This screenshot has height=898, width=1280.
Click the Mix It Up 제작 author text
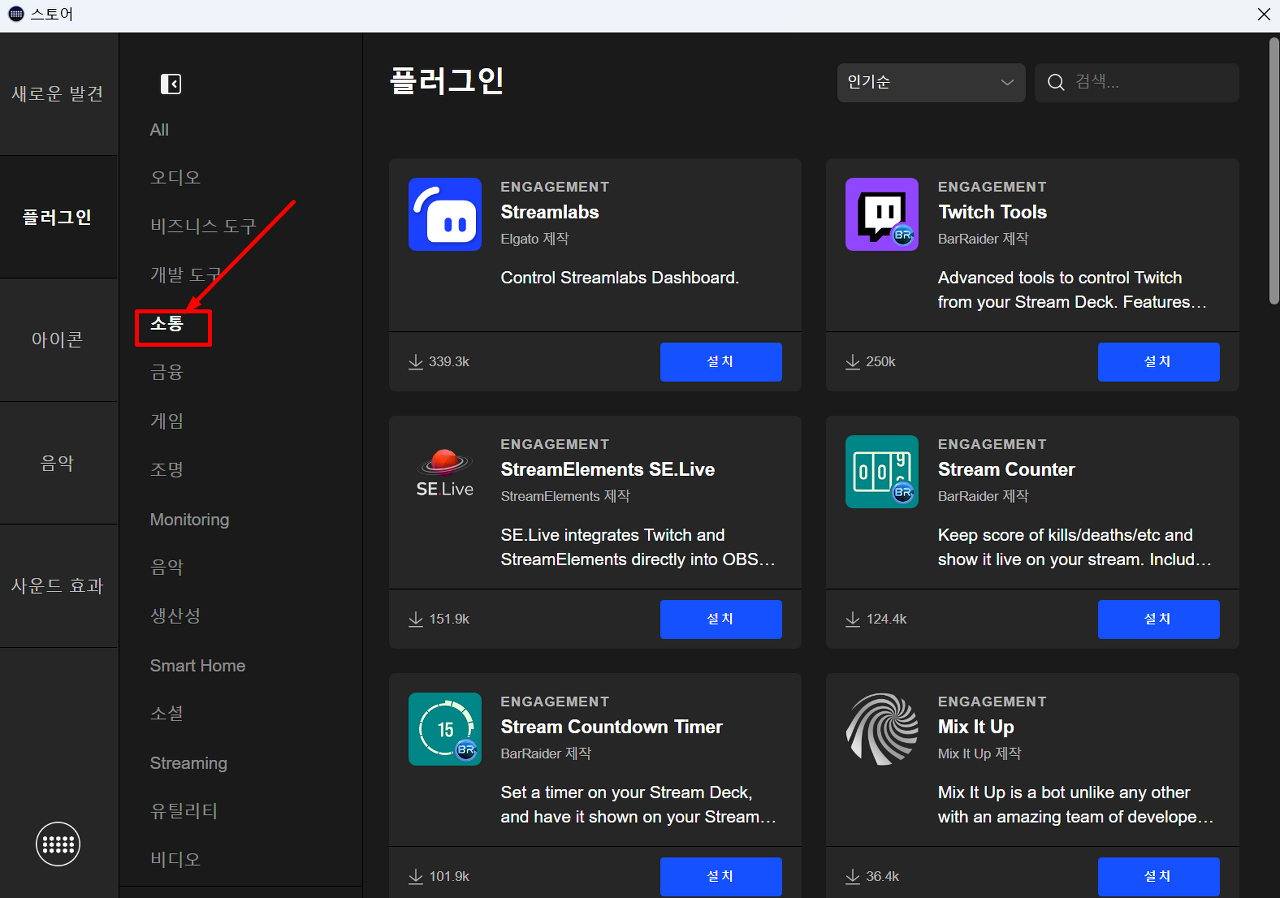pos(980,753)
